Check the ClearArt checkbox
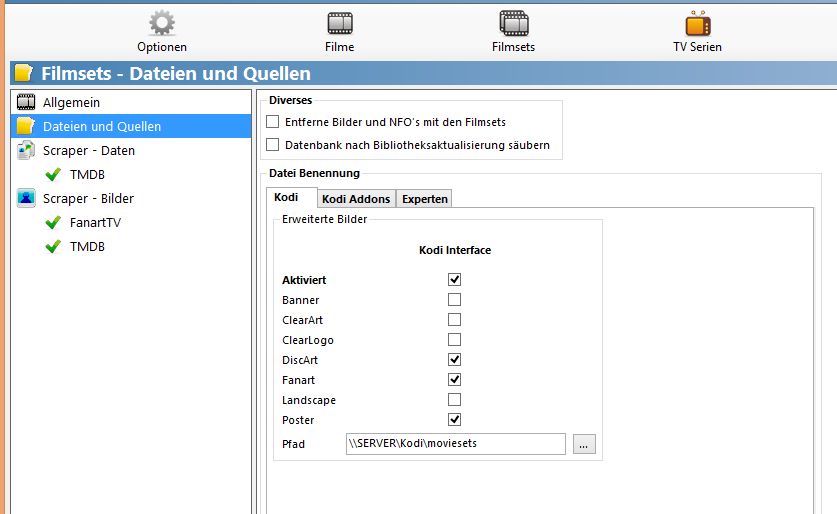This screenshot has width=837, height=514. pos(454,319)
